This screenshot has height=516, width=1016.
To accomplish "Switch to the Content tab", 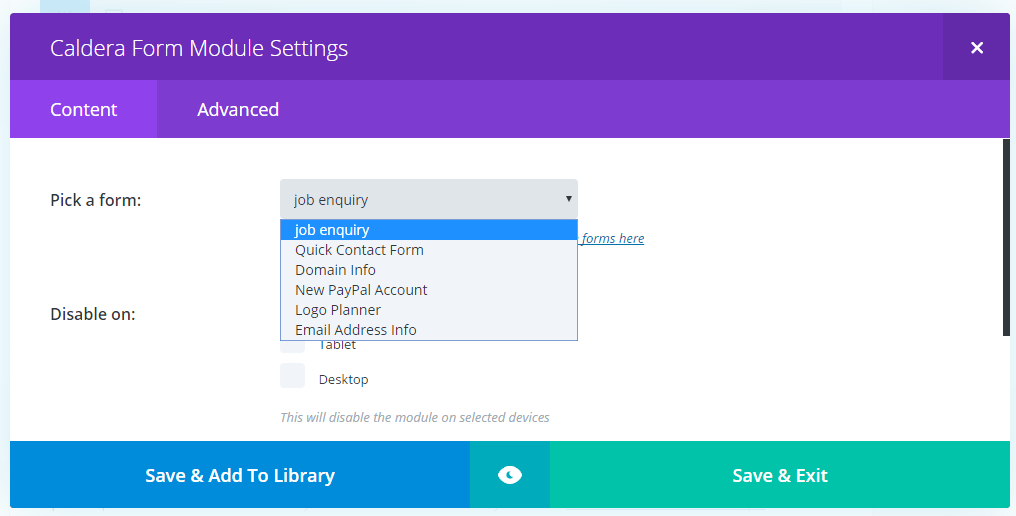I will point(84,109).
